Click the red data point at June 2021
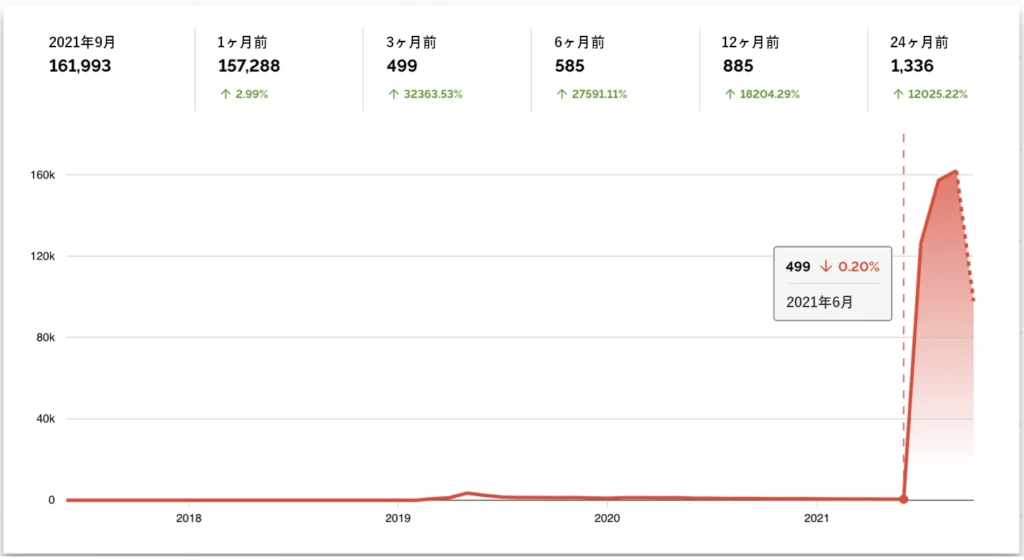 pos(904,499)
